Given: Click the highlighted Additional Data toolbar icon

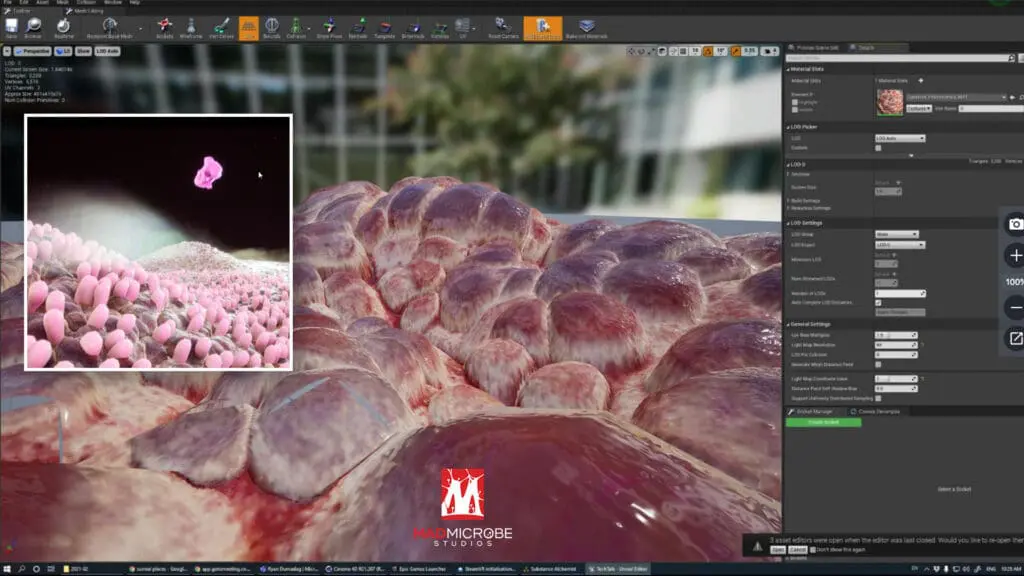Looking at the screenshot, I should tap(543, 27).
